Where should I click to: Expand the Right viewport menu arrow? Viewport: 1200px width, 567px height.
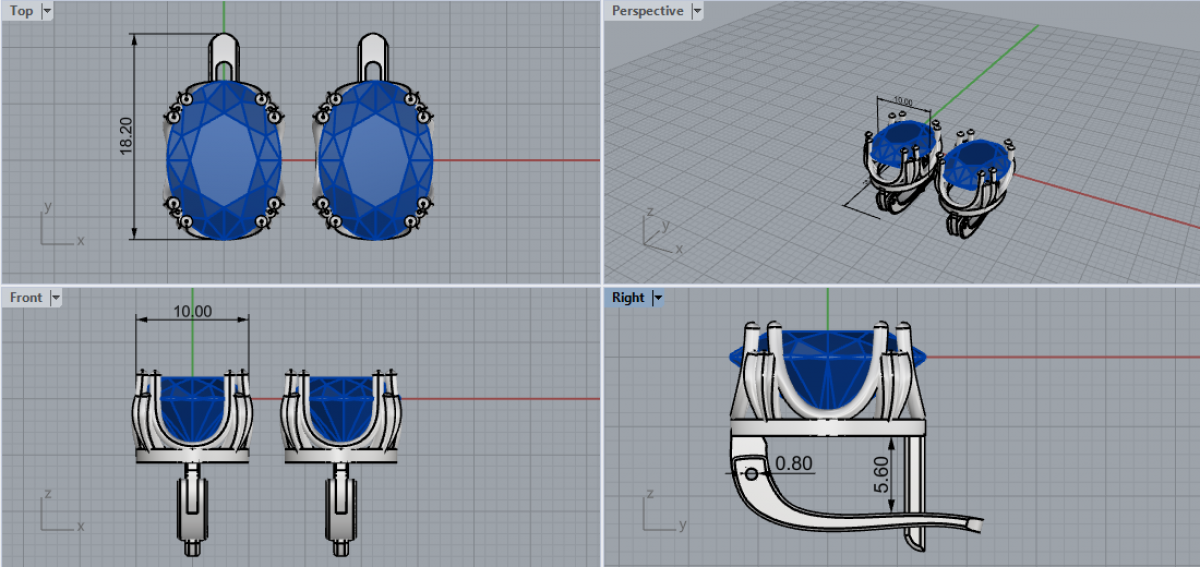(x=658, y=297)
